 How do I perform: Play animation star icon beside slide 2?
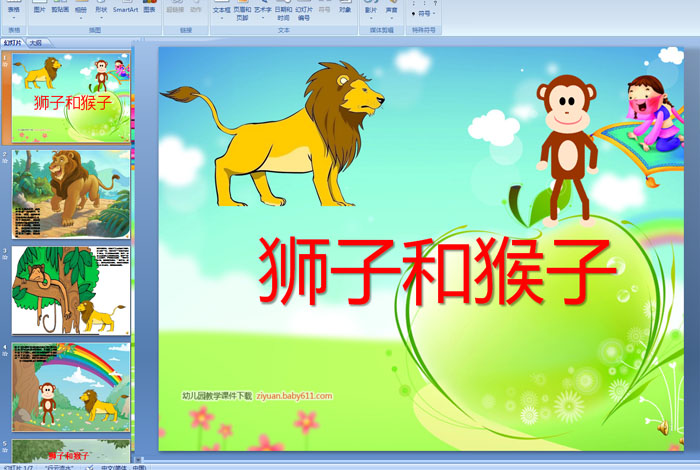coord(5,161)
